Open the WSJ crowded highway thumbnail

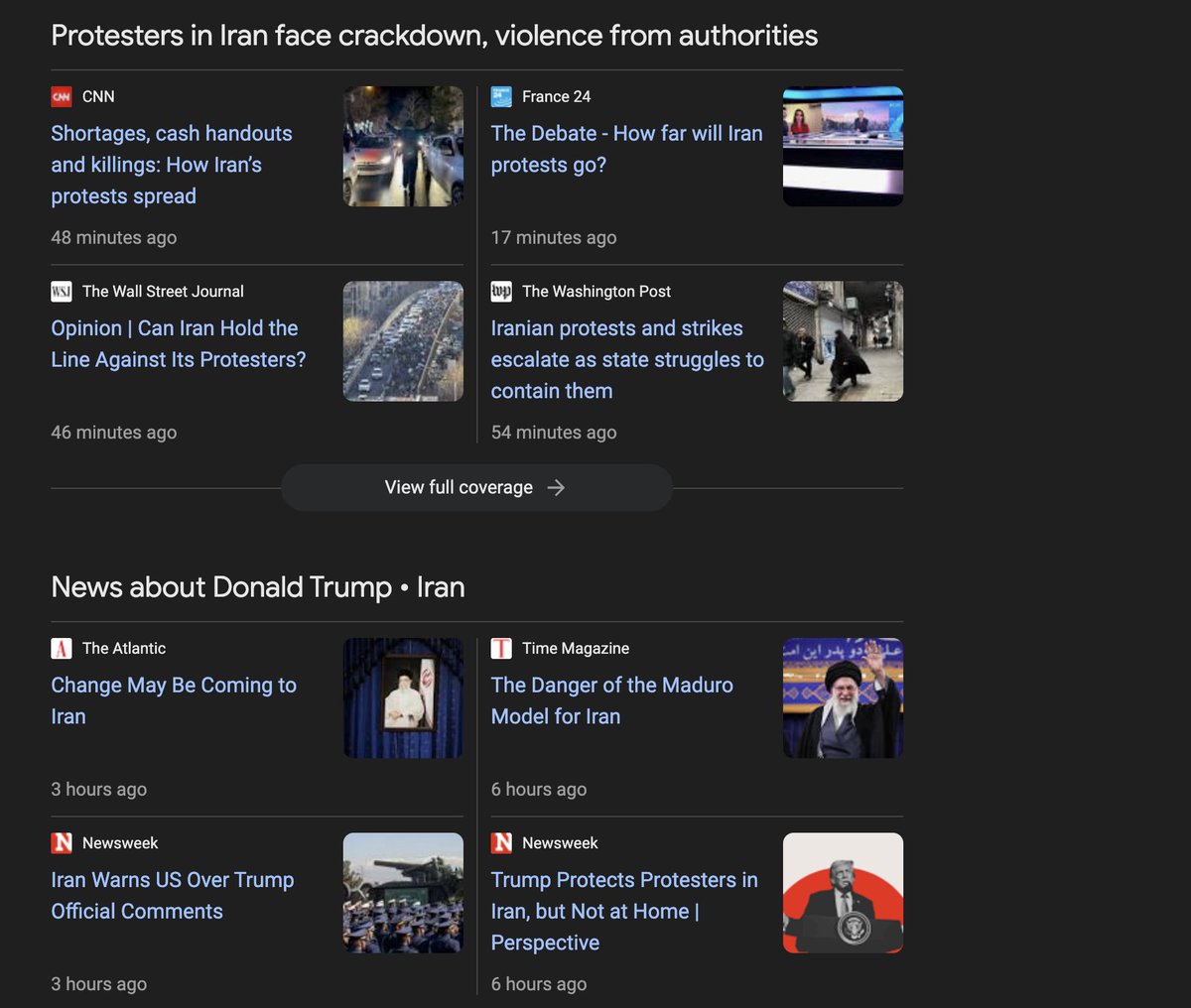pyautogui.click(x=403, y=341)
